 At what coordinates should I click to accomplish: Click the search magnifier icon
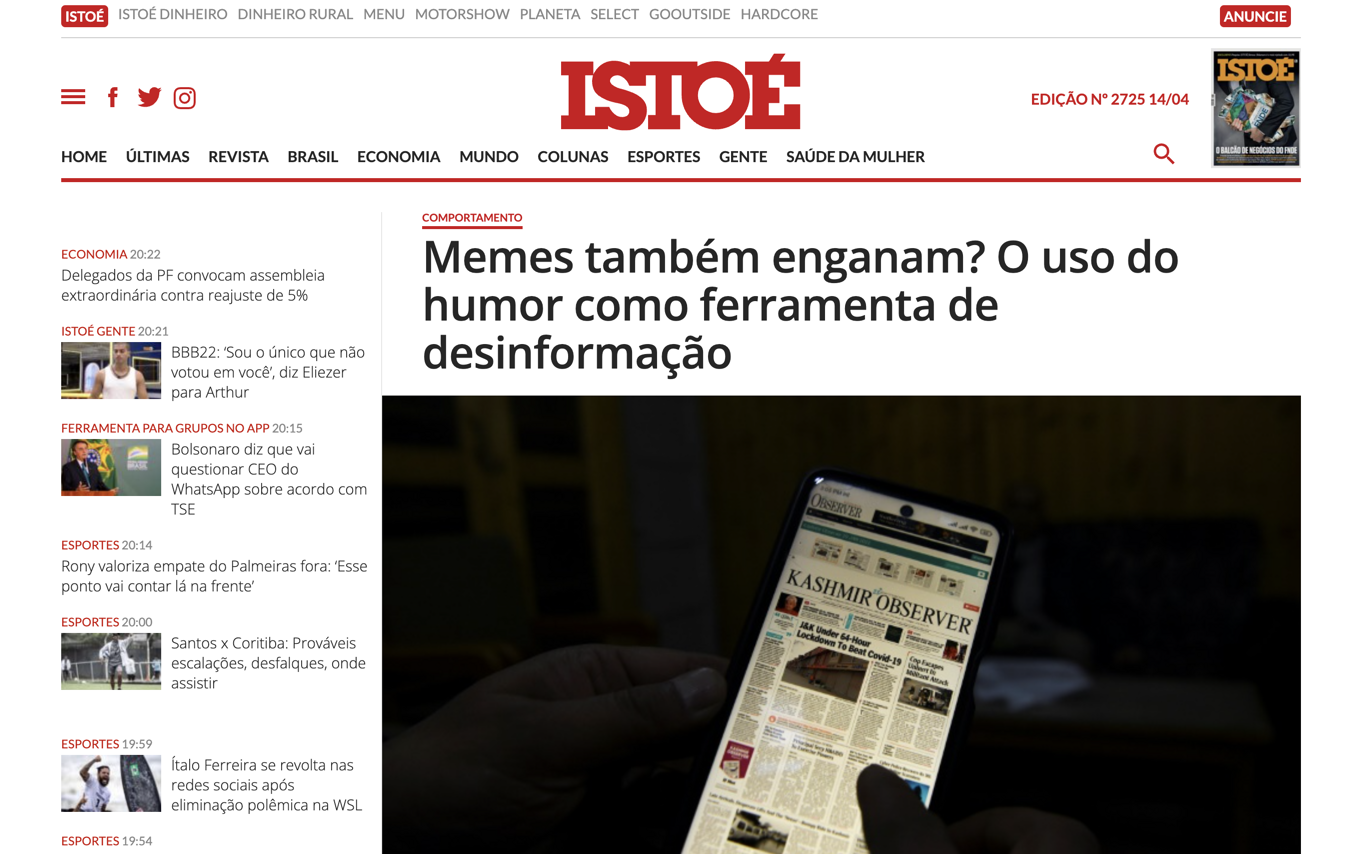click(x=1163, y=154)
